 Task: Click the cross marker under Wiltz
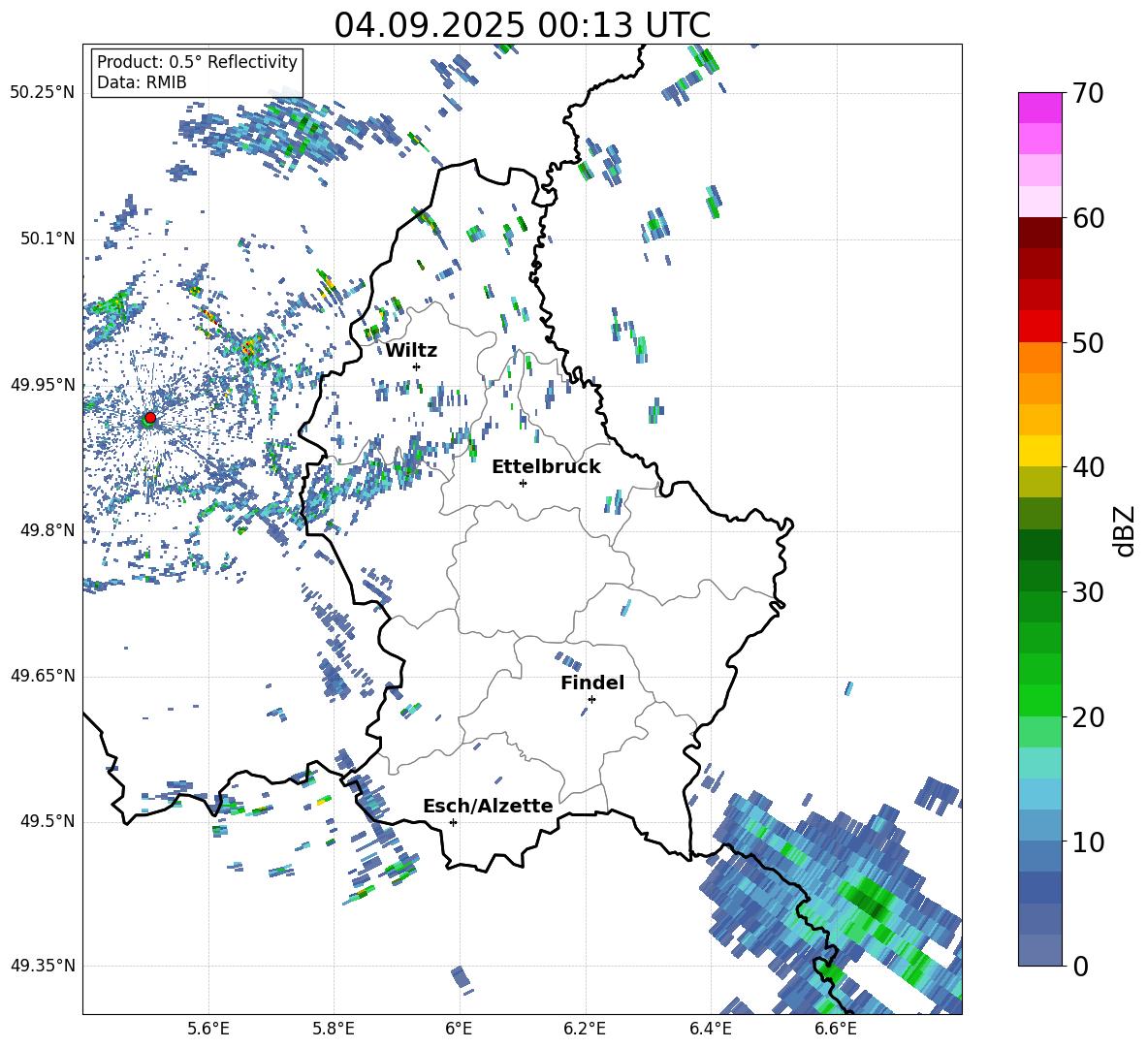[417, 366]
